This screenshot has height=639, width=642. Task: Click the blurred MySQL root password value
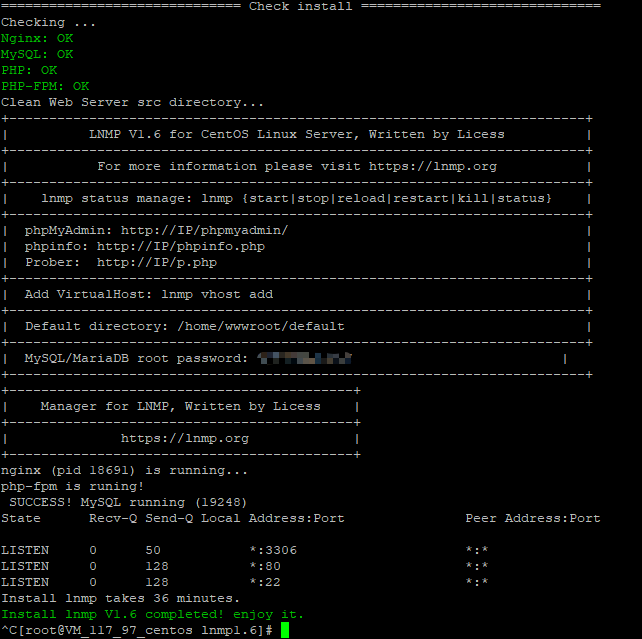point(304,358)
